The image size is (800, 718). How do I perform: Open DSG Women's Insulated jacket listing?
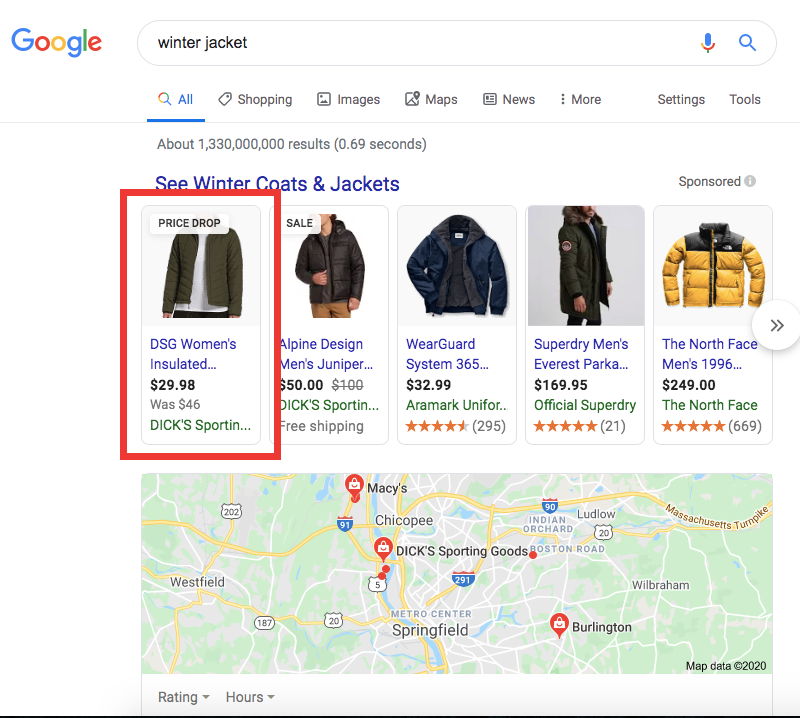tap(193, 354)
